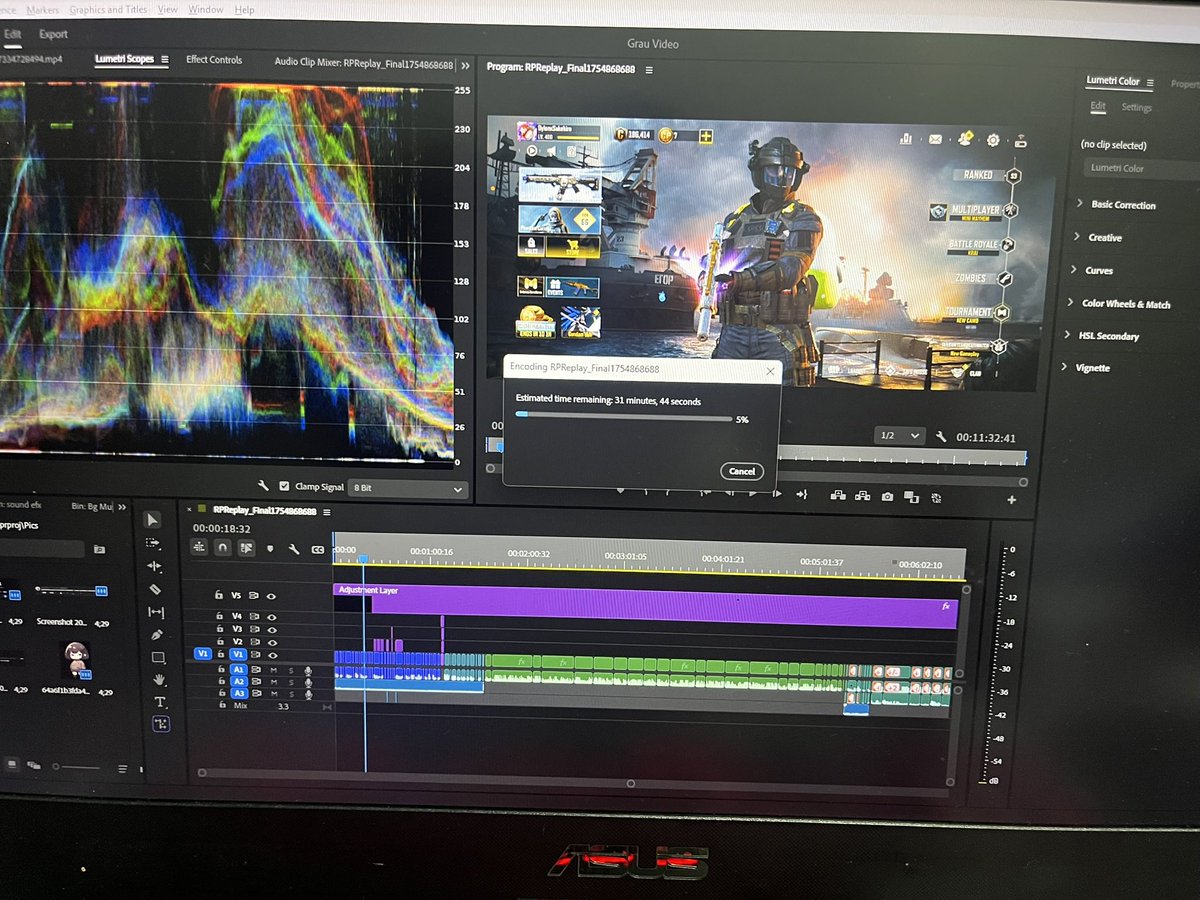Open Lumetri Scopes settings wrench
The height and width of the screenshot is (900, 1200).
click(263, 486)
